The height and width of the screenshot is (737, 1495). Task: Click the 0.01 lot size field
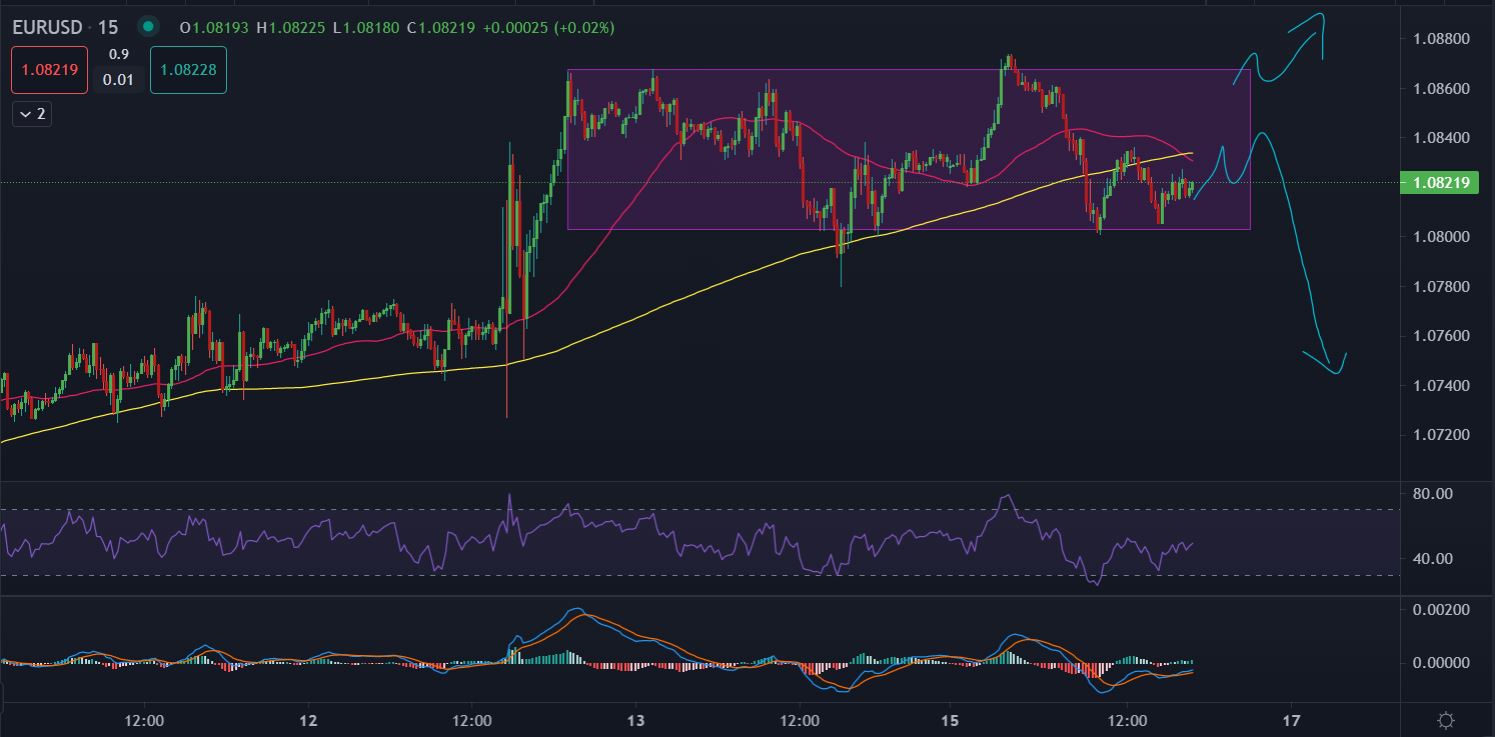pyautogui.click(x=118, y=80)
